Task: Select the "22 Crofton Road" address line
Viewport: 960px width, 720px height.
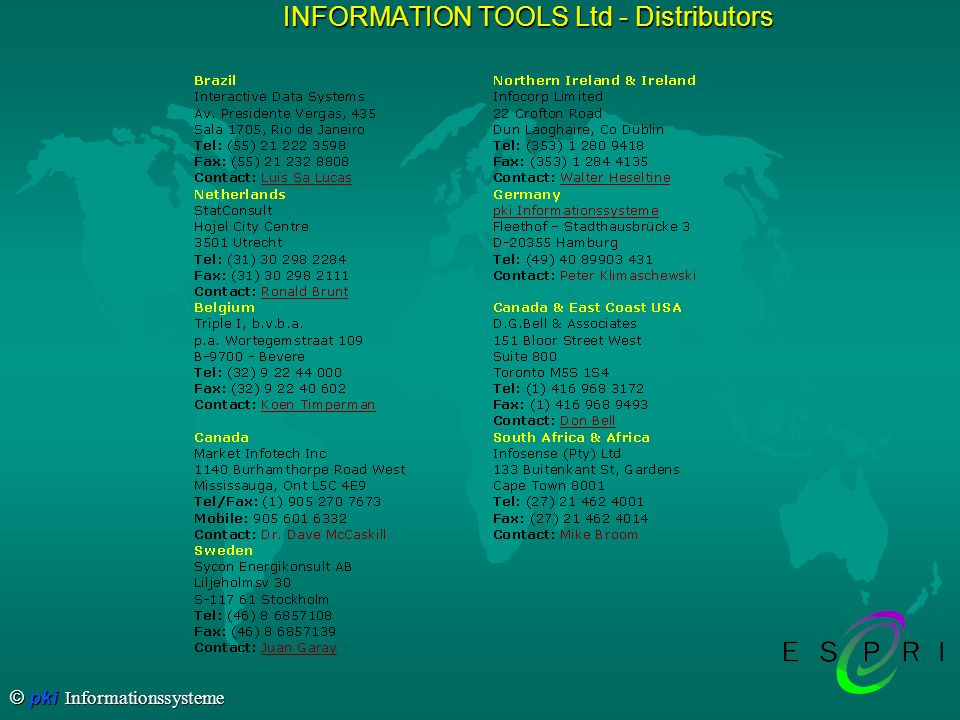Action: [x=547, y=113]
